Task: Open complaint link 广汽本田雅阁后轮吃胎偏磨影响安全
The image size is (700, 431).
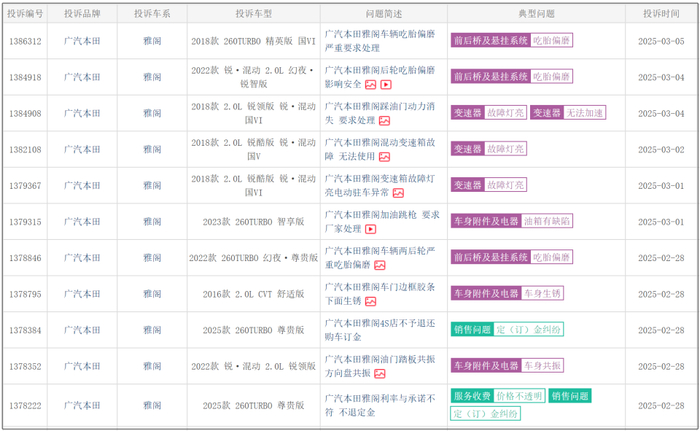Action: (380, 77)
